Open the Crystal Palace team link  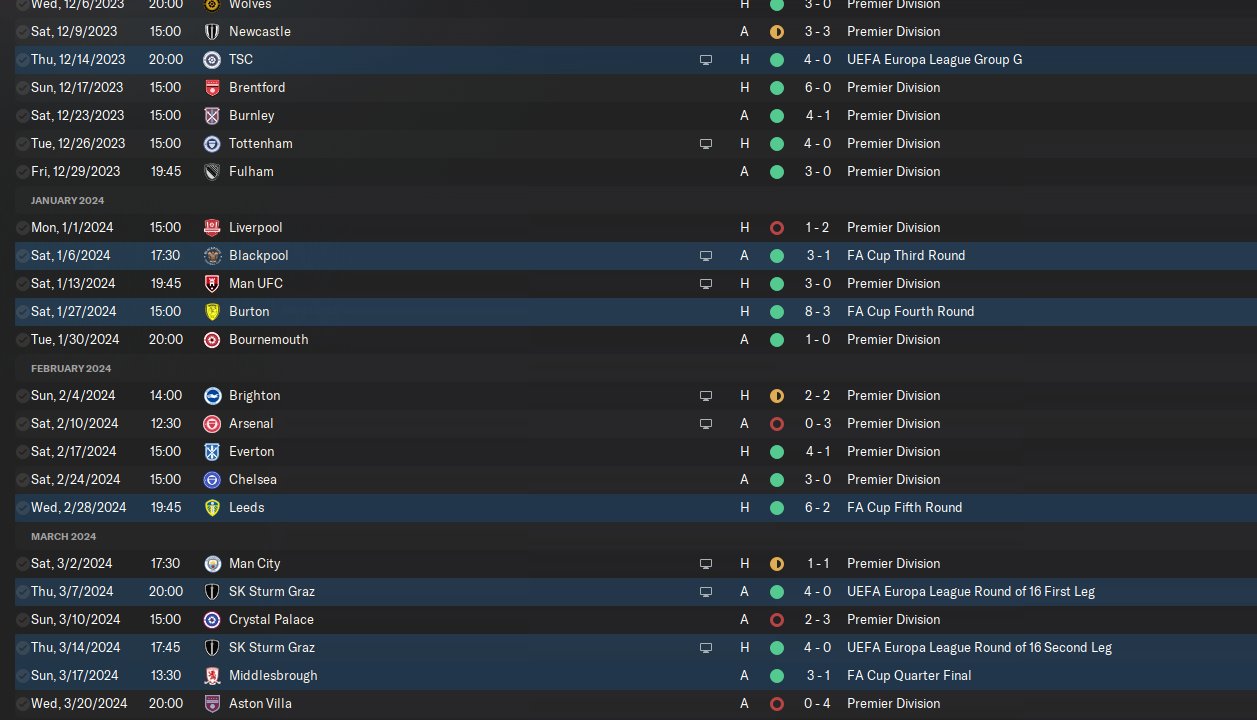[271, 619]
